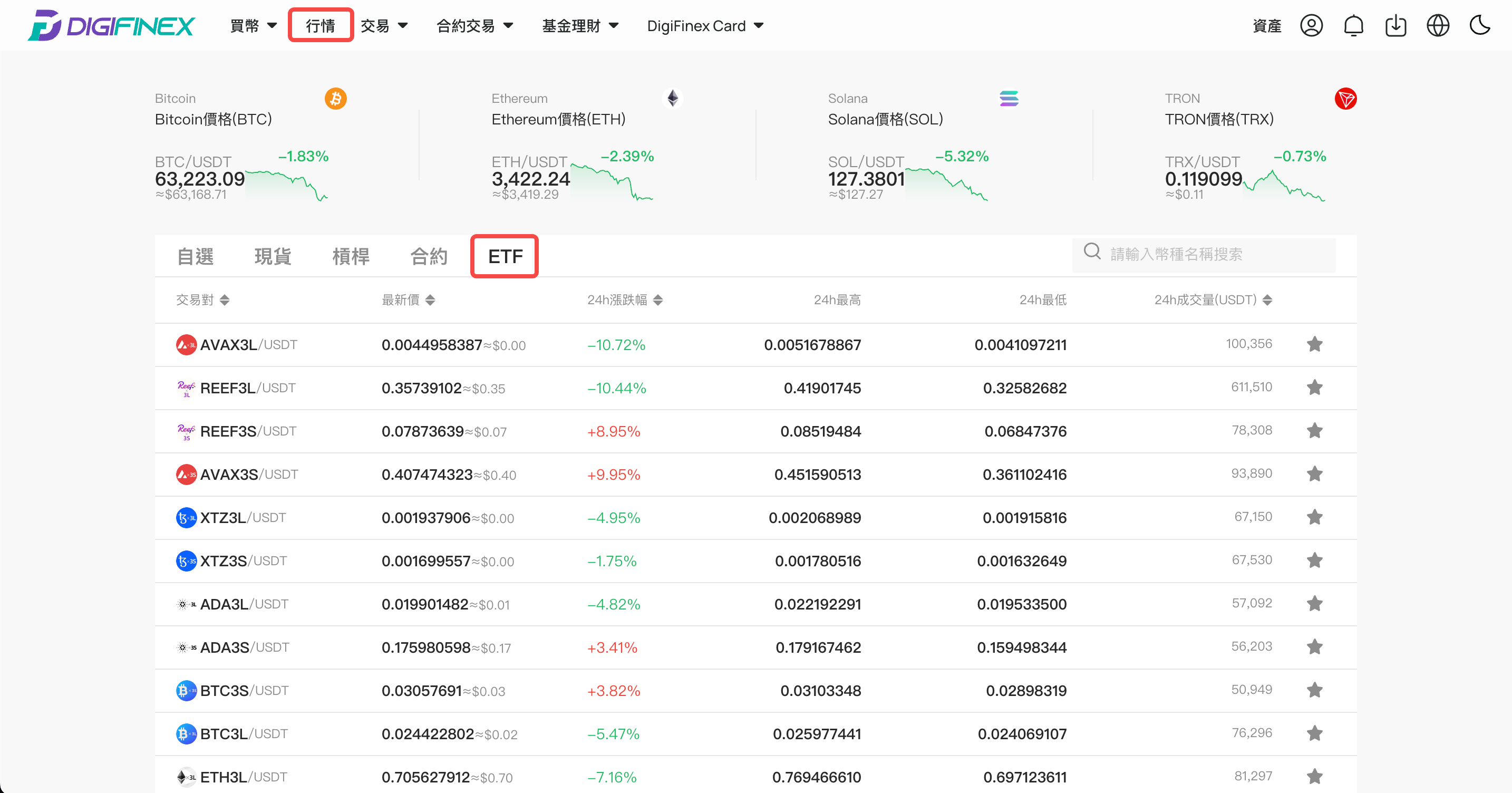Click ADA3S change +3.41%
Viewport: 1512px width, 793px height.
(612, 647)
